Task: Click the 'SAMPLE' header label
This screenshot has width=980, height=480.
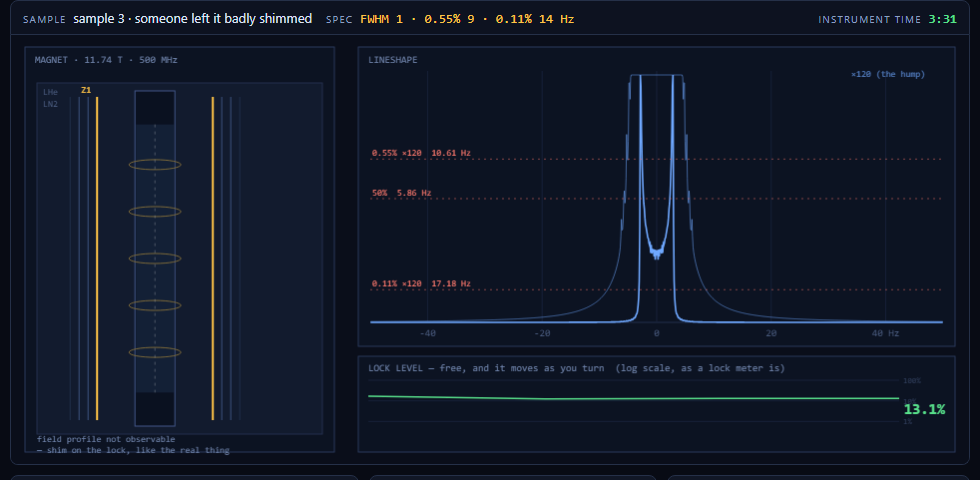Action: [44, 19]
